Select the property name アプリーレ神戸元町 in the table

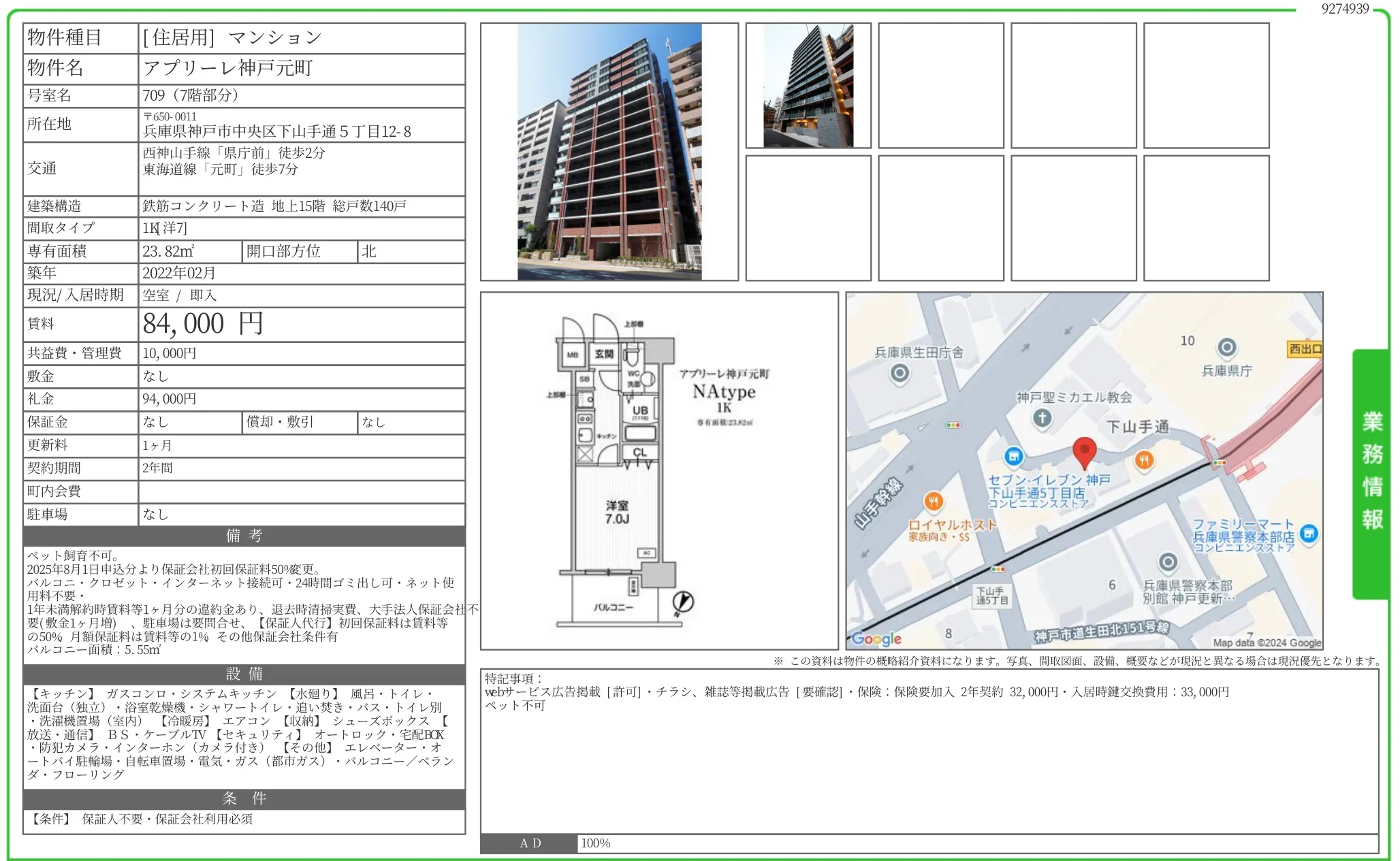click(228, 68)
